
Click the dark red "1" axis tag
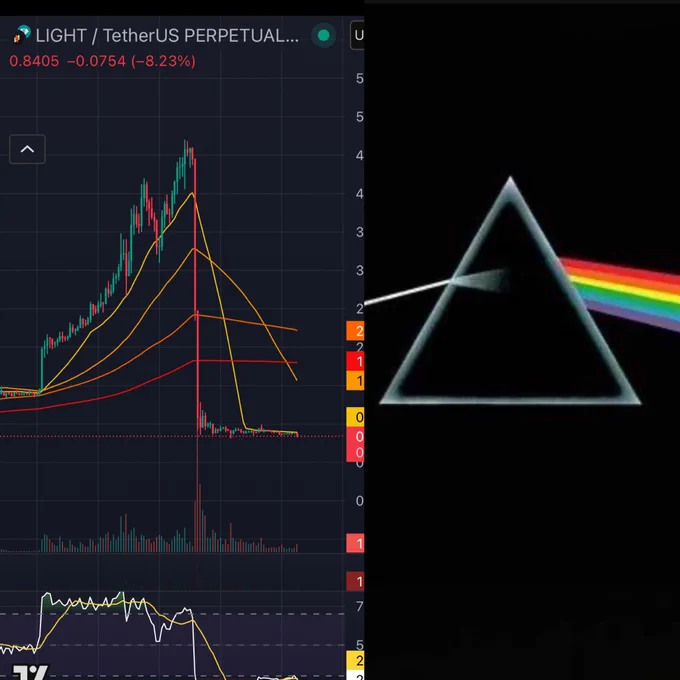pyautogui.click(x=355, y=582)
